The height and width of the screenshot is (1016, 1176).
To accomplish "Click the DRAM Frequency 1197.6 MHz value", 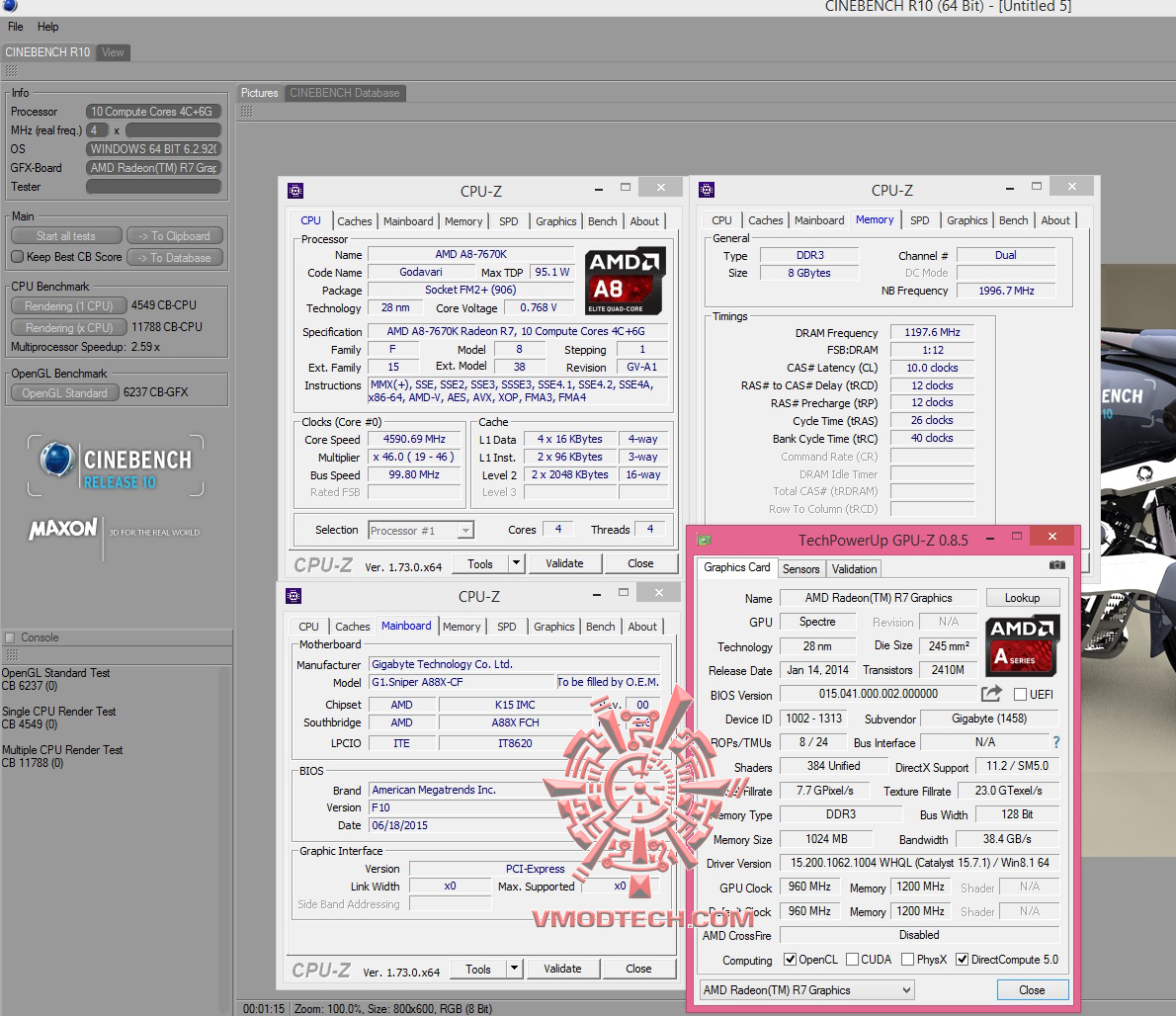I will pyautogui.click(x=932, y=332).
